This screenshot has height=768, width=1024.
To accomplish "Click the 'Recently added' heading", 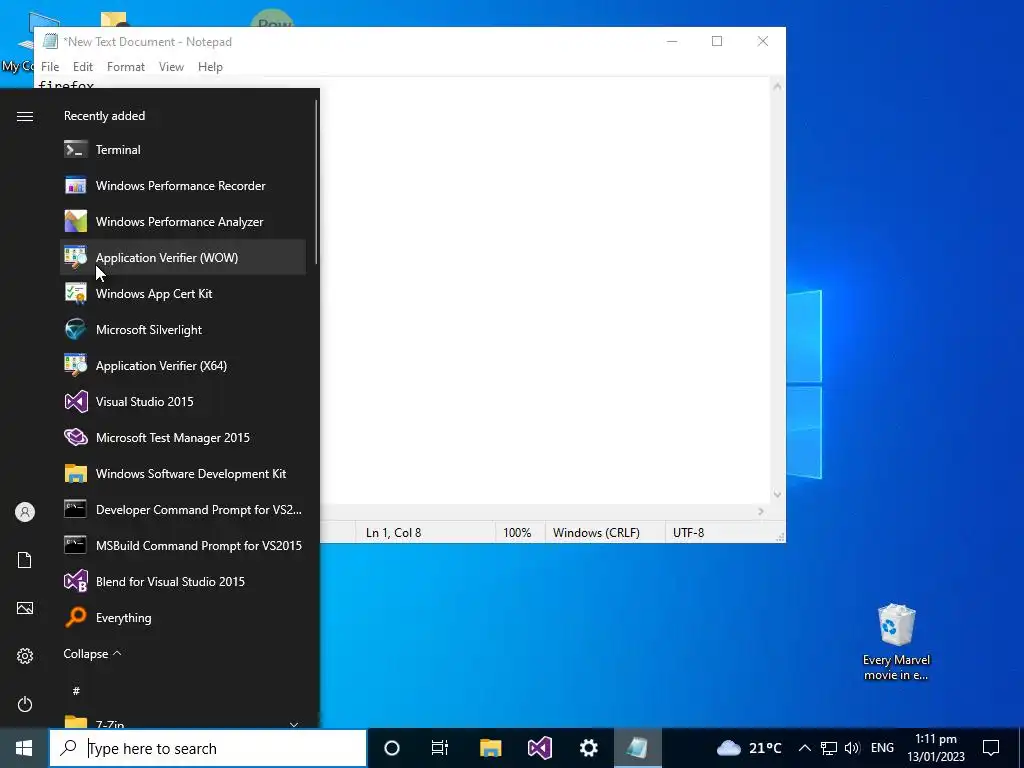I will point(104,116).
